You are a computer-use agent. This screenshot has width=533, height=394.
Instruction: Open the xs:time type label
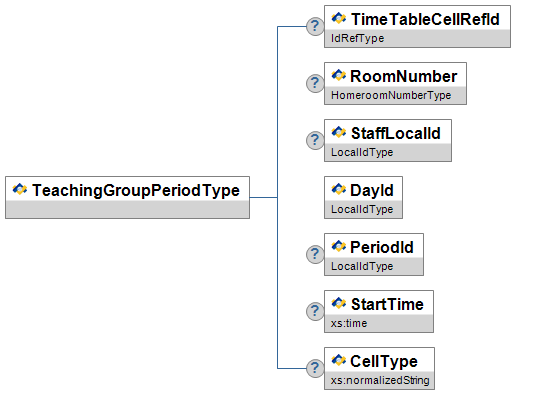coord(349,323)
